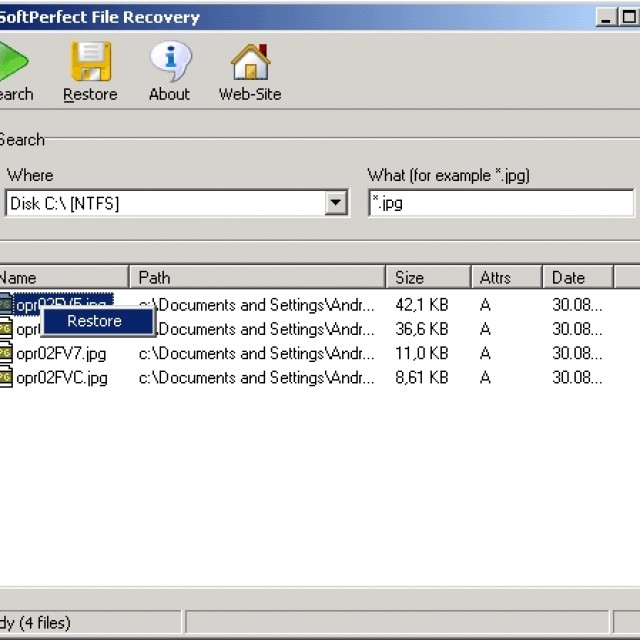Sort files by the Path column header
The width and height of the screenshot is (640, 640).
point(256,278)
